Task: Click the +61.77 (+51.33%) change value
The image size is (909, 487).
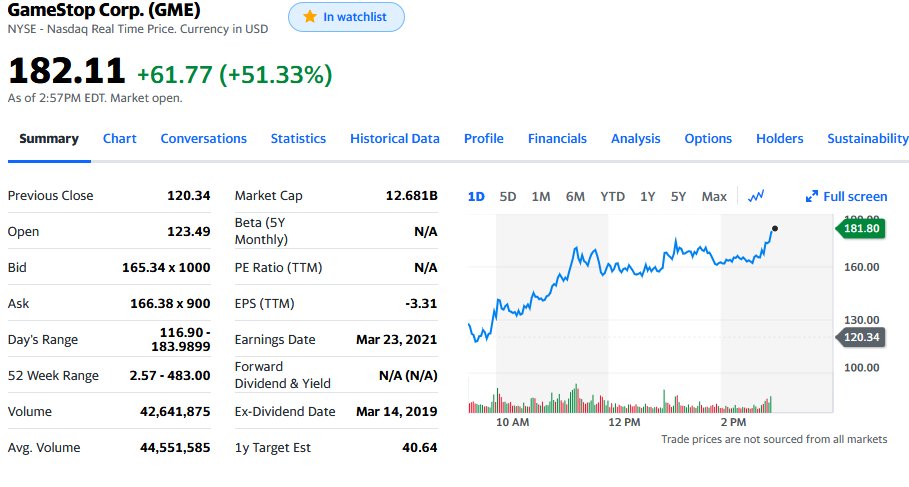Action: [234, 75]
